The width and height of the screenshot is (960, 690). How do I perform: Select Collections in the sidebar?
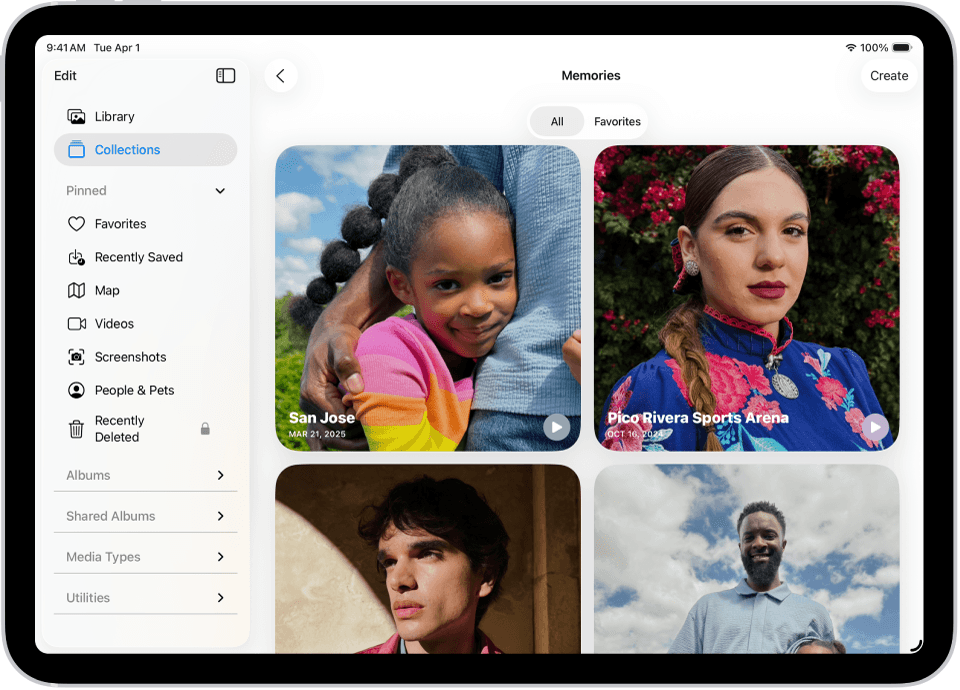click(146, 149)
